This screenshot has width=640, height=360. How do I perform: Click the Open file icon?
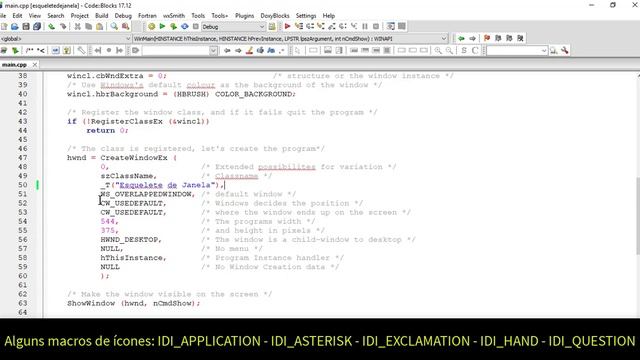(15, 27)
